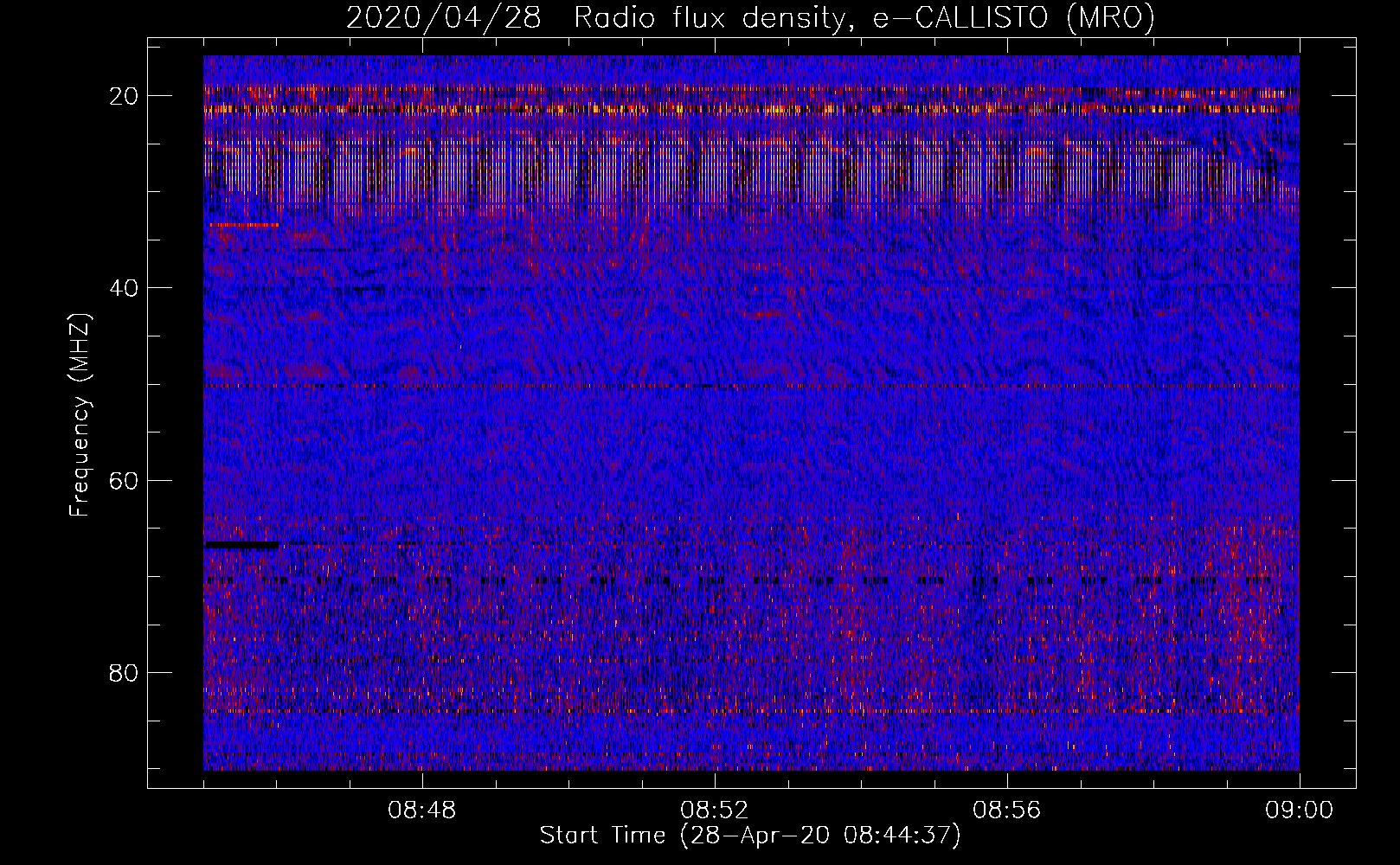Click the date '2020/04/28' in the title
Screen dimensions: 1400x865
tap(445, 16)
